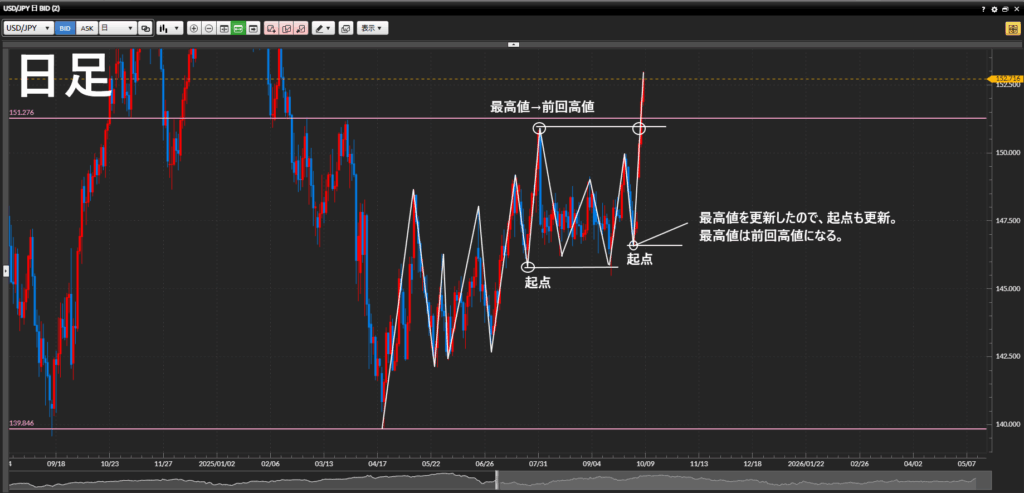The height and width of the screenshot is (493, 1024).
Task: Open the 日 timeframe dropdown
Action: pos(117,28)
